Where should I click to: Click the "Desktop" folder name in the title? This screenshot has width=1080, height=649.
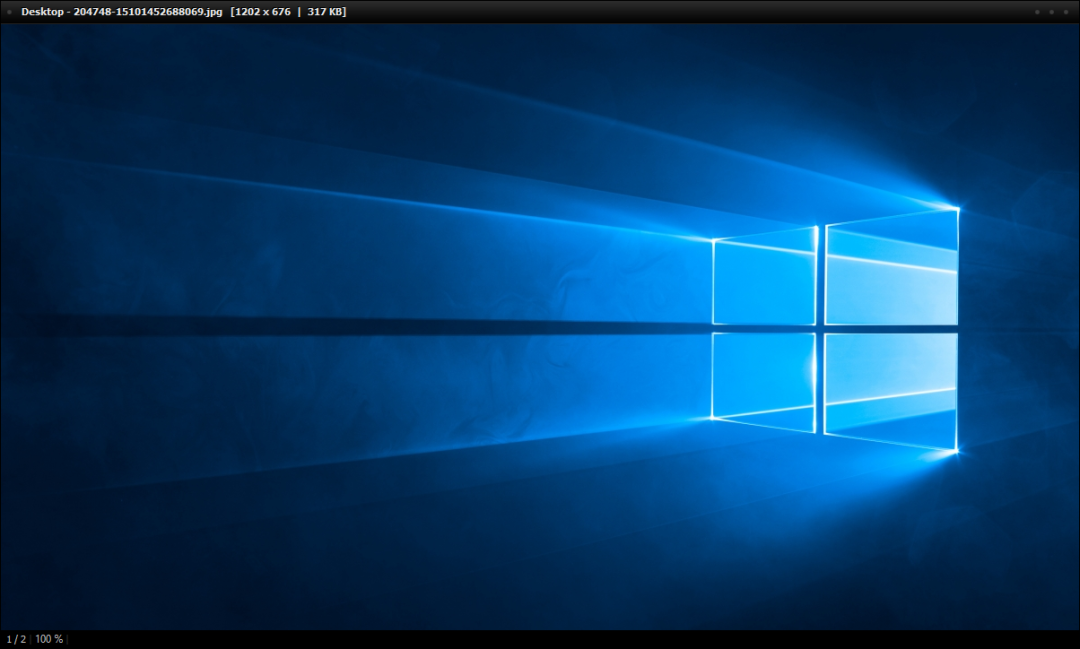[42, 12]
